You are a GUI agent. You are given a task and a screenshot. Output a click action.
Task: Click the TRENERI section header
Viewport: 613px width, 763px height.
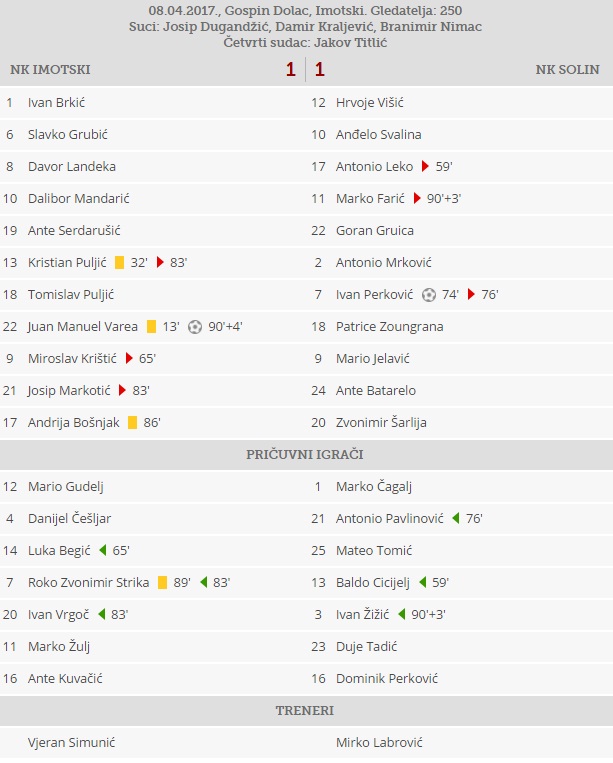pyautogui.click(x=305, y=710)
